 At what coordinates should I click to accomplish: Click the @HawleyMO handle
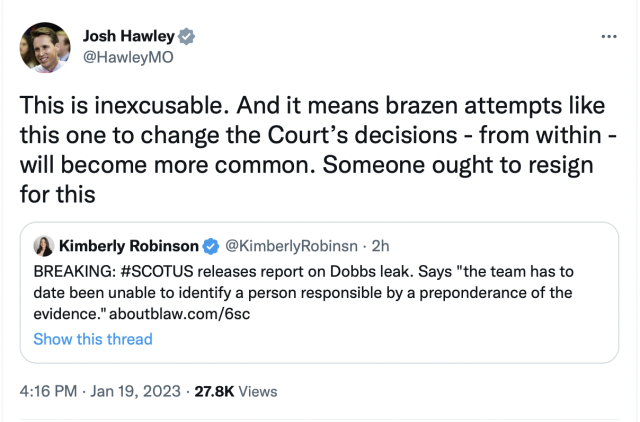pyautogui.click(x=128, y=57)
